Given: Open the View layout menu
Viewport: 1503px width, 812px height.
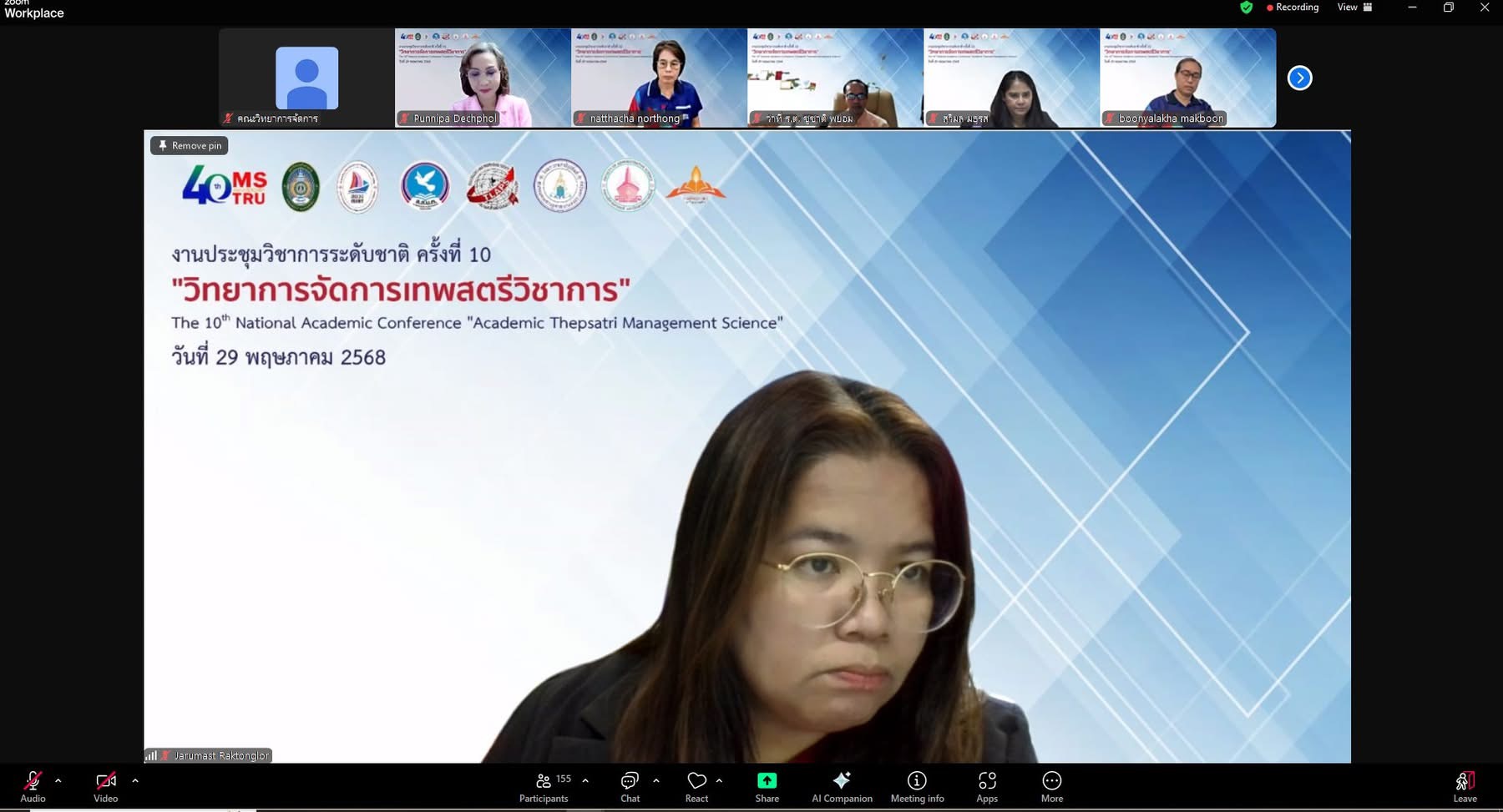Looking at the screenshot, I should tap(1354, 8).
